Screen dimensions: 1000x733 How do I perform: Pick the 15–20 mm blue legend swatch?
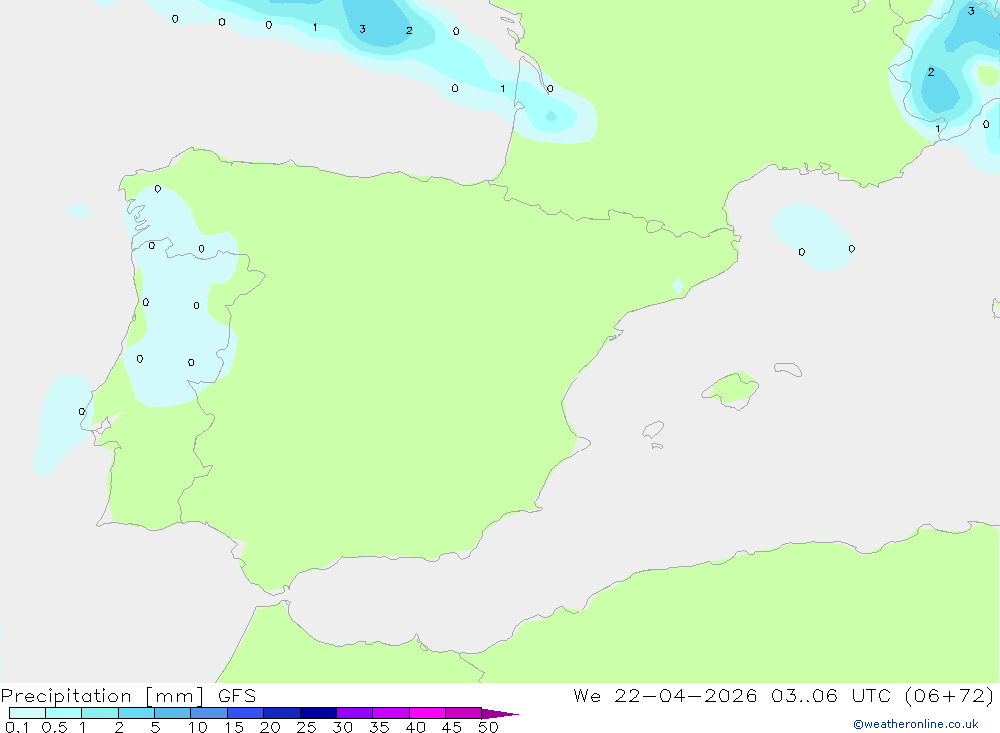(245, 713)
